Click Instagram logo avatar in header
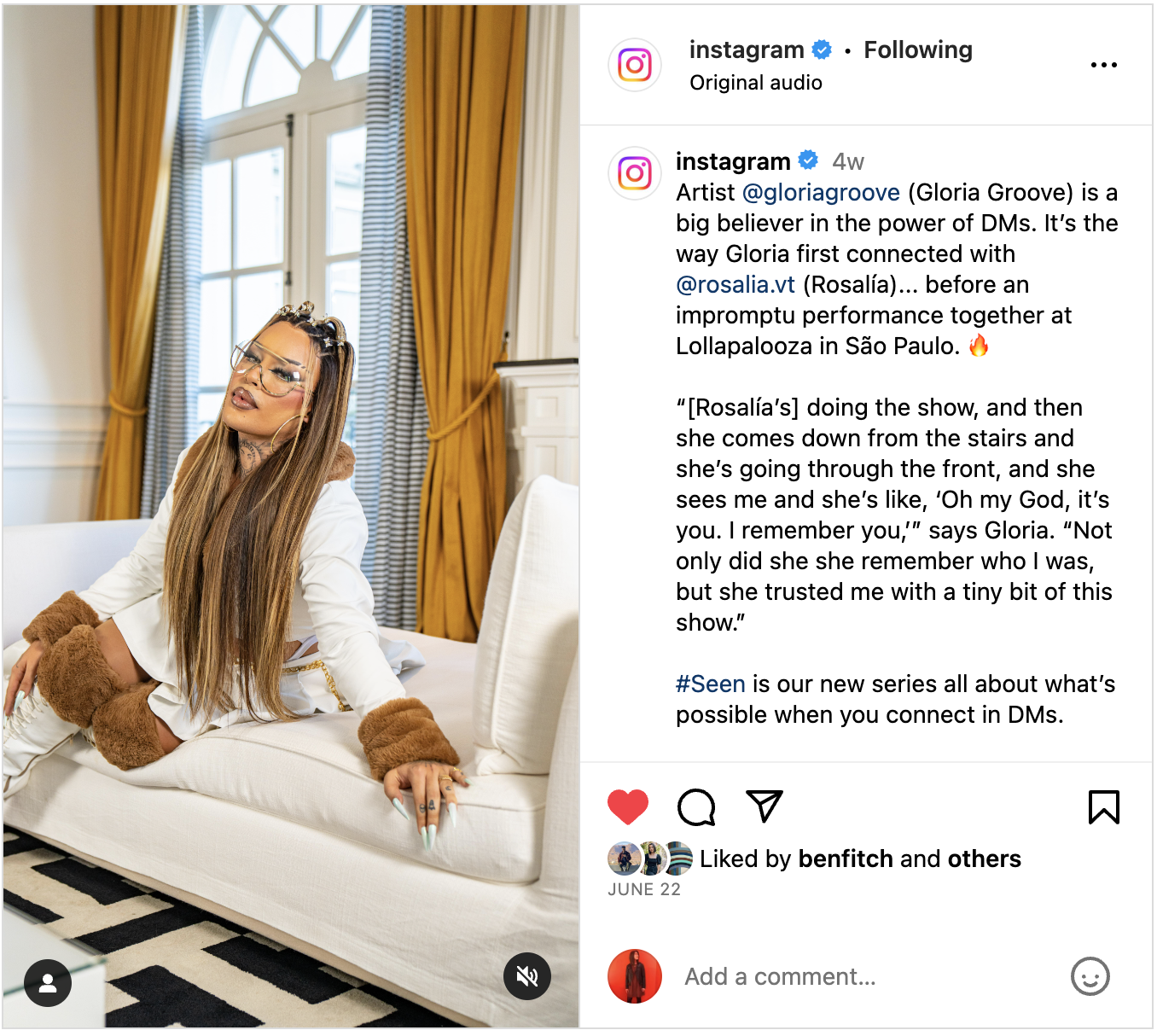This screenshot has height=1036, width=1157. [x=635, y=65]
